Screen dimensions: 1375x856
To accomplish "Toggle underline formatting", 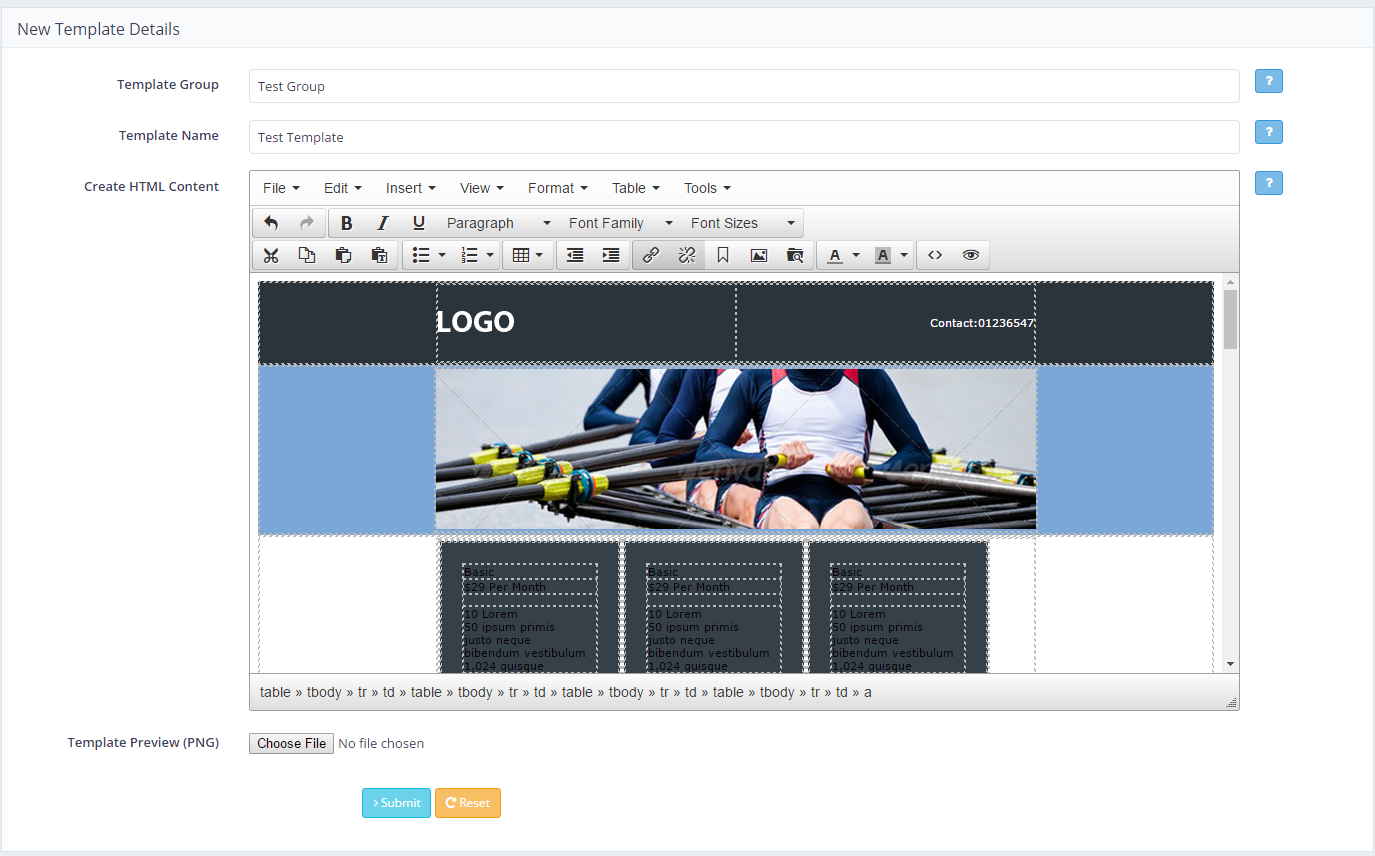I will tap(418, 223).
